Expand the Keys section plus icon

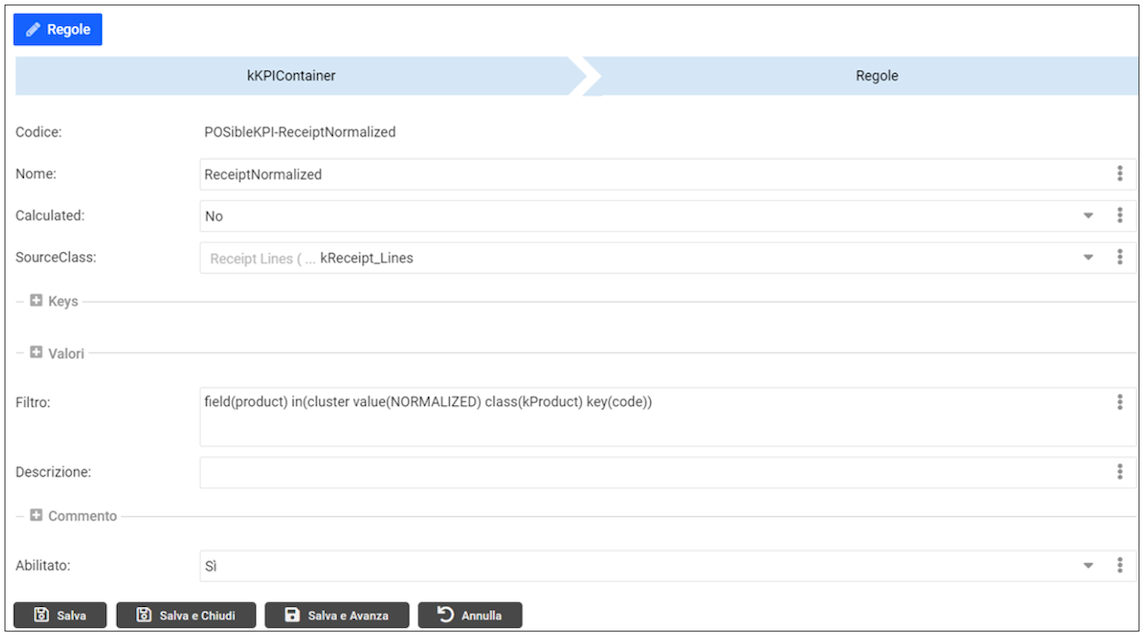[x=37, y=300]
